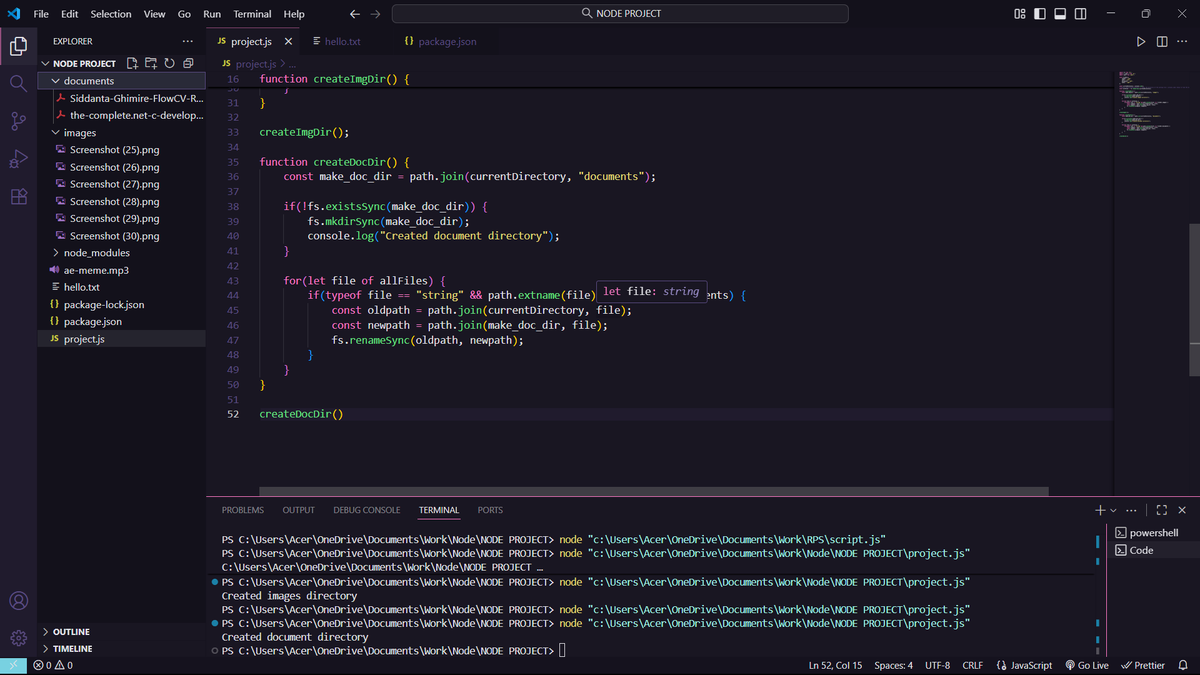Screen dimensions: 1200x675
Task: Click the UTF-8 encoding indicator
Action: point(938,665)
